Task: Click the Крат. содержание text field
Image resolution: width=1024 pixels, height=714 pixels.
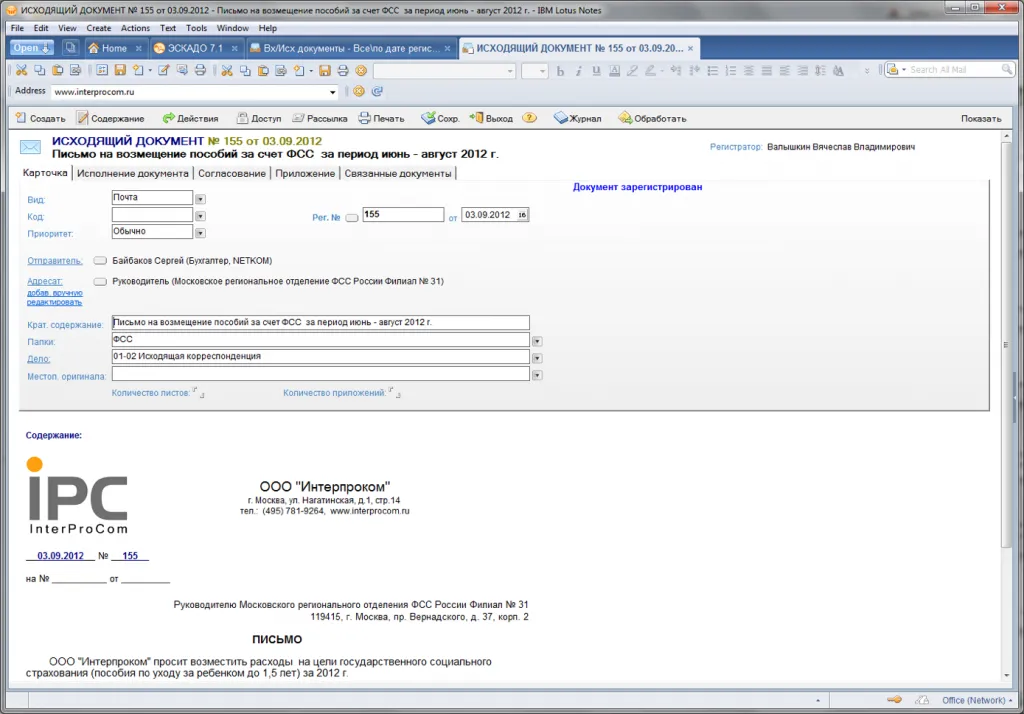Action: (x=320, y=323)
